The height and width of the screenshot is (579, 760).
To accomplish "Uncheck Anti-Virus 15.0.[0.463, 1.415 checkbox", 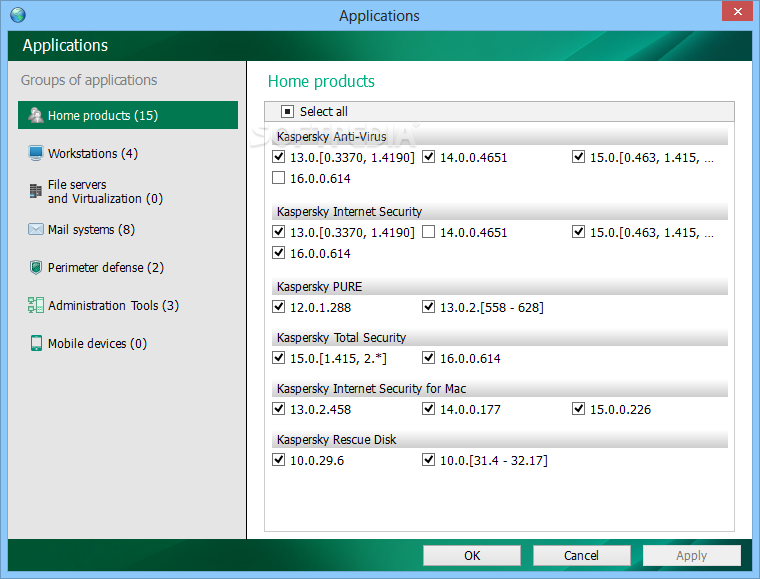I will [x=578, y=156].
